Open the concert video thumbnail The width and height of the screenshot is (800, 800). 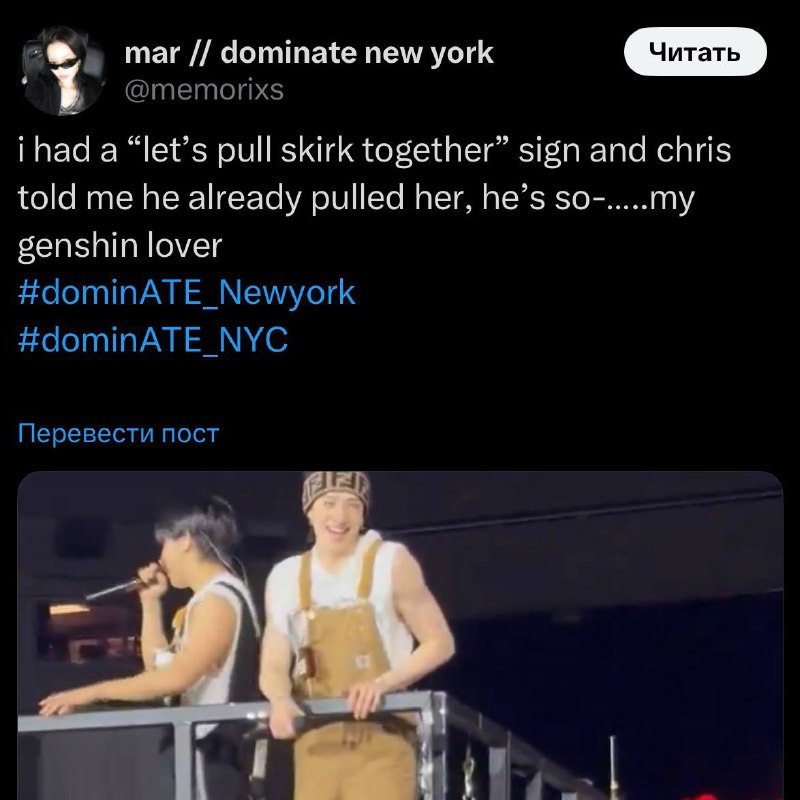click(x=400, y=635)
